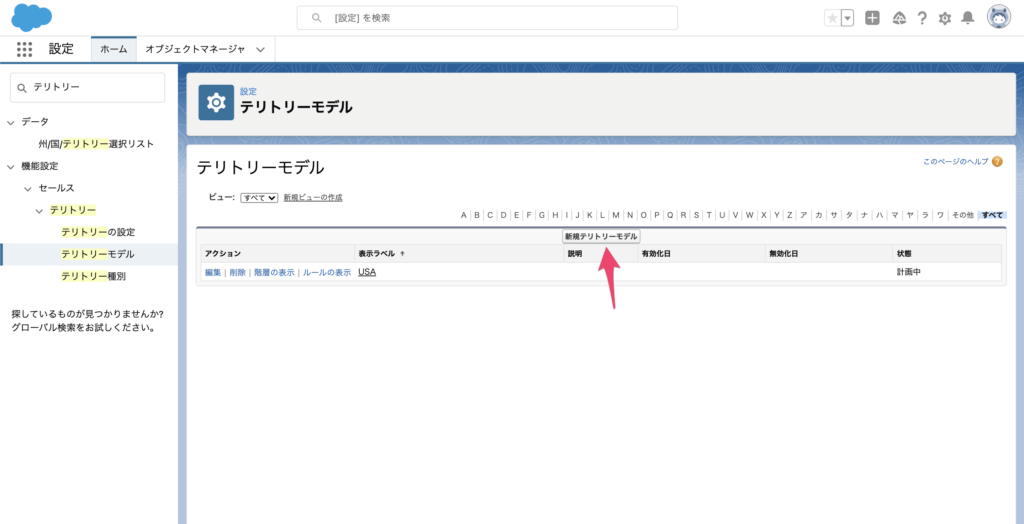Click the magnifier icon in quick find box
This screenshot has width=1024, height=524.
click(x=23, y=88)
